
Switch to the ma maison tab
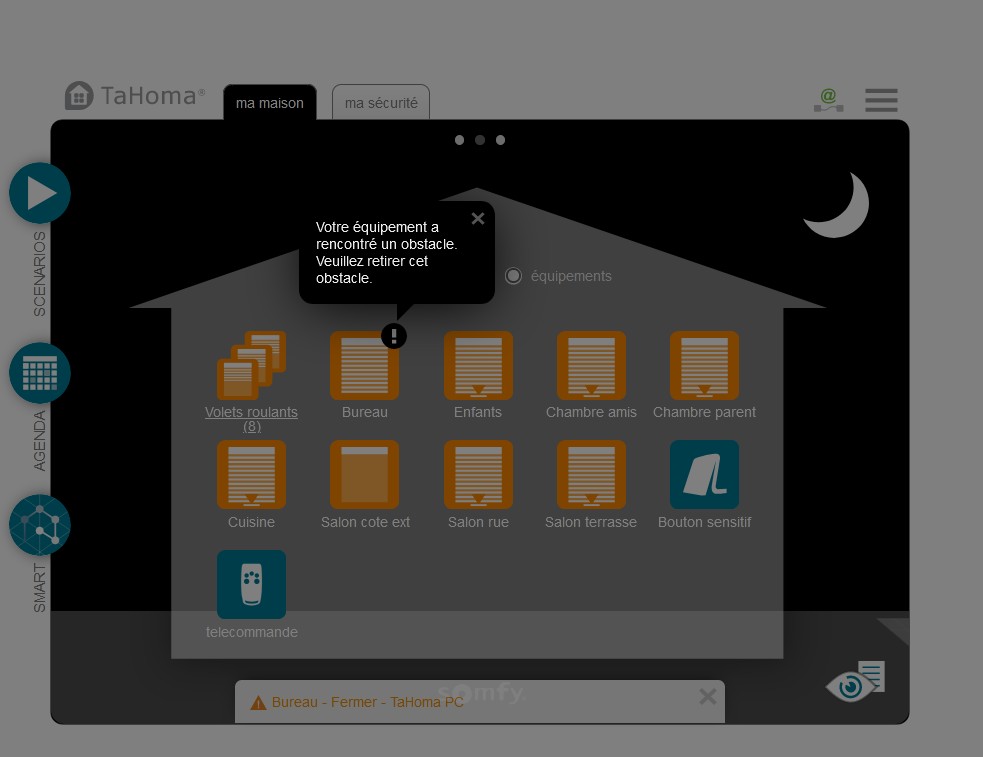(270, 103)
